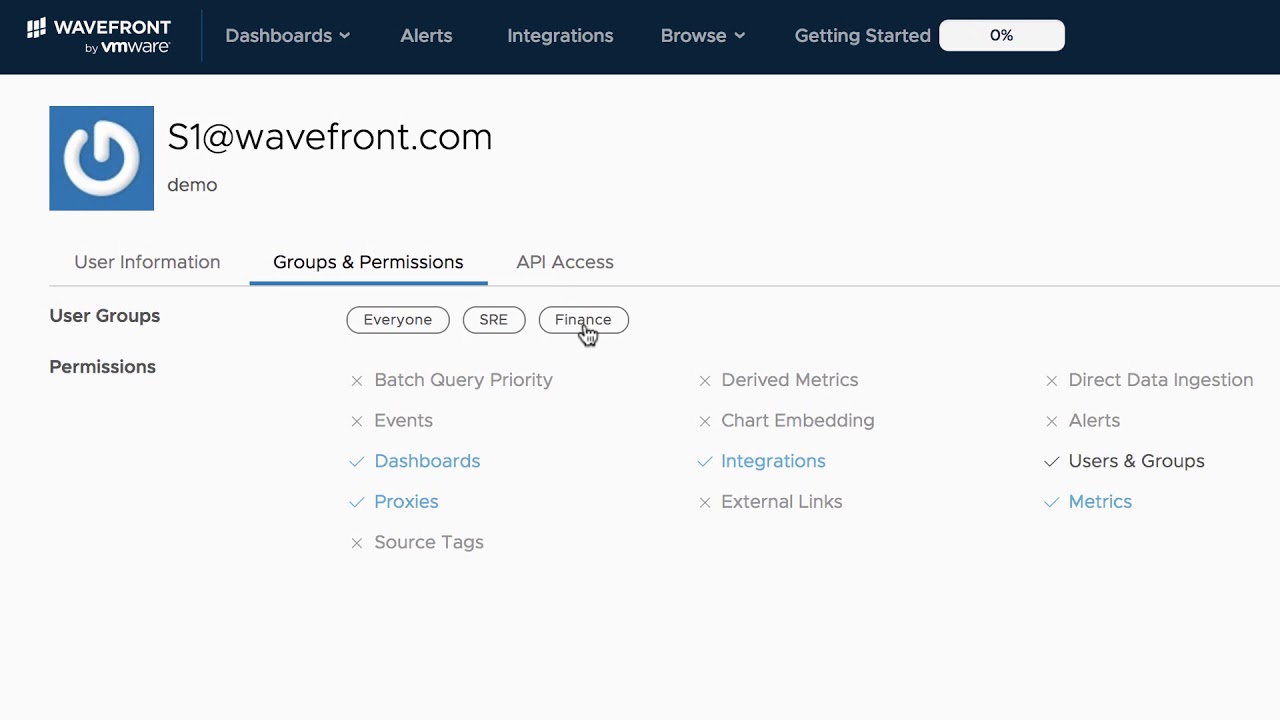The width and height of the screenshot is (1280, 720).
Task: Open Integrations in the top navigation
Action: (560, 36)
